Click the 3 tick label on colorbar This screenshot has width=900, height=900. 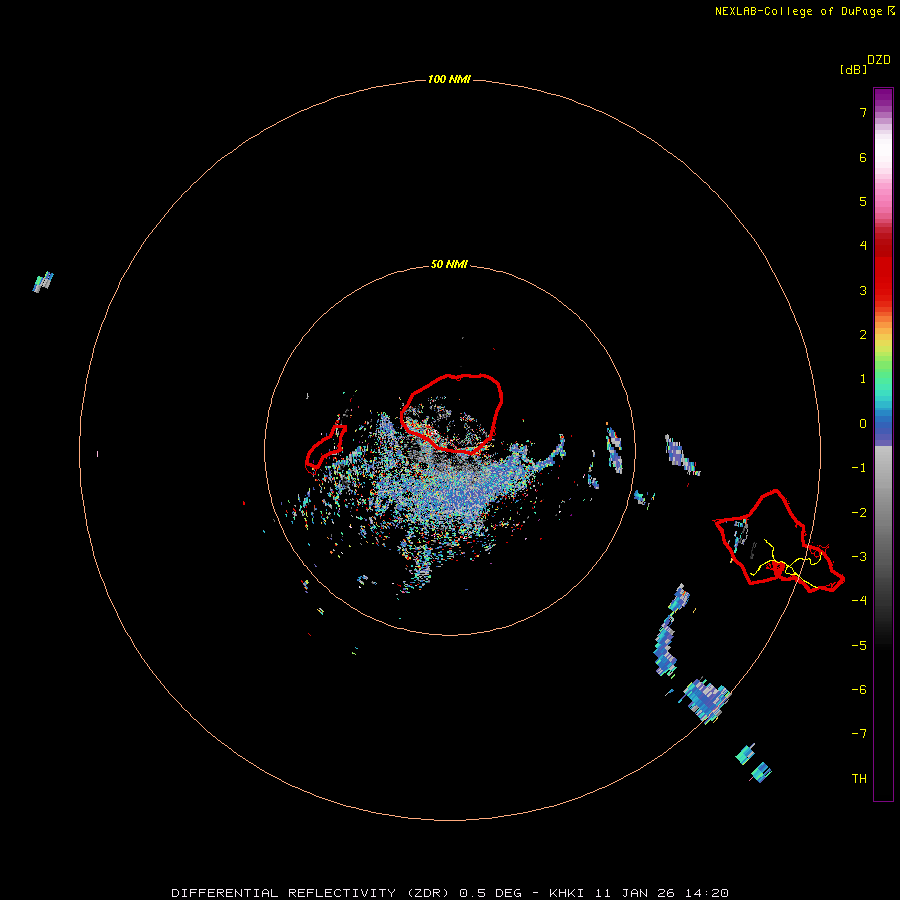point(863,290)
